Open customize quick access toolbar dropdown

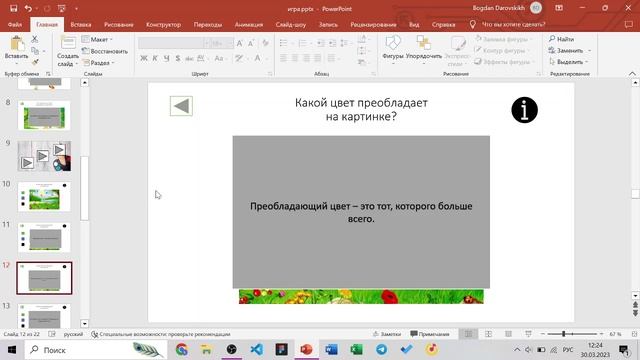point(76,9)
